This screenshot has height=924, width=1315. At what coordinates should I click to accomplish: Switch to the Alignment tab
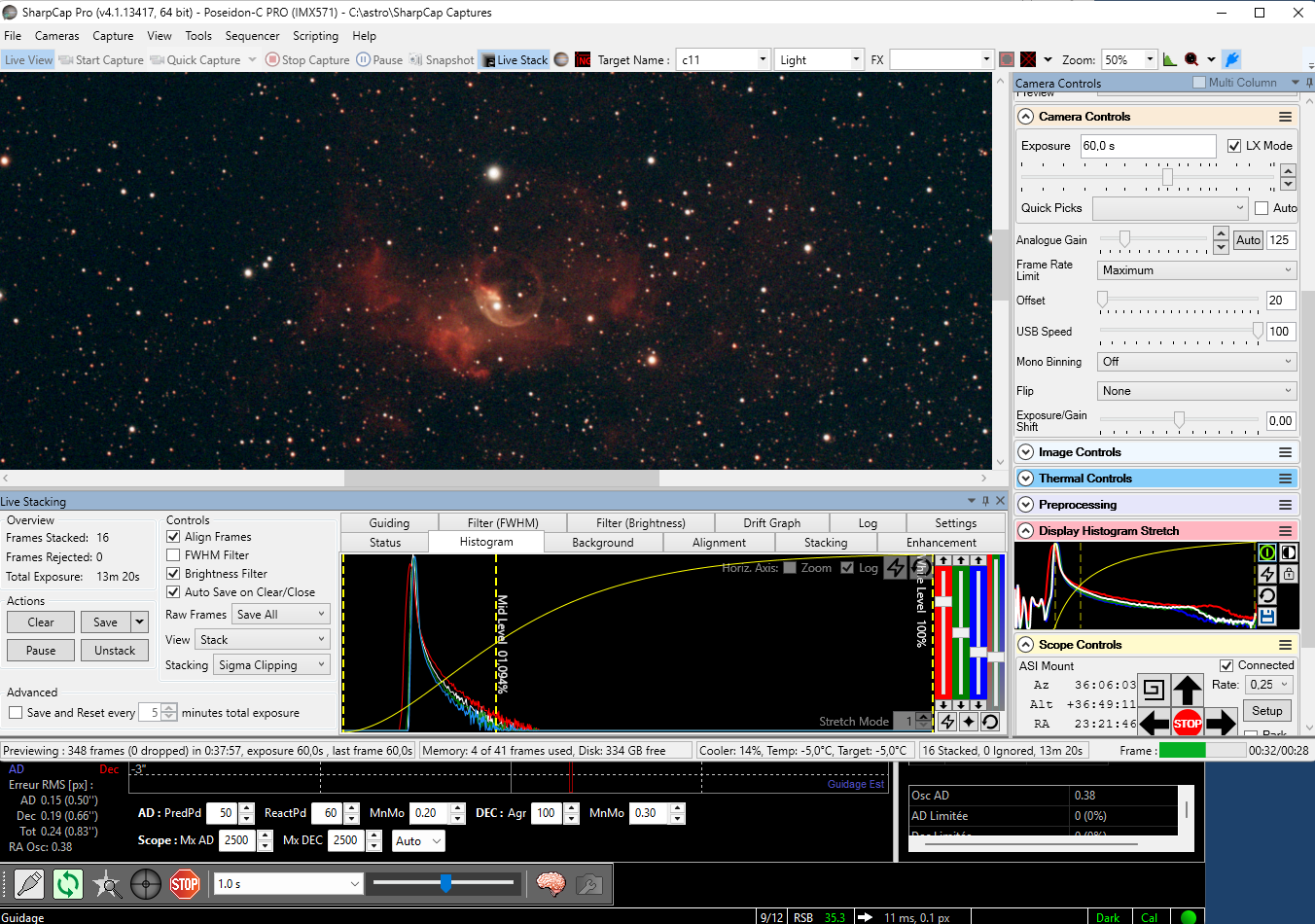coord(719,543)
